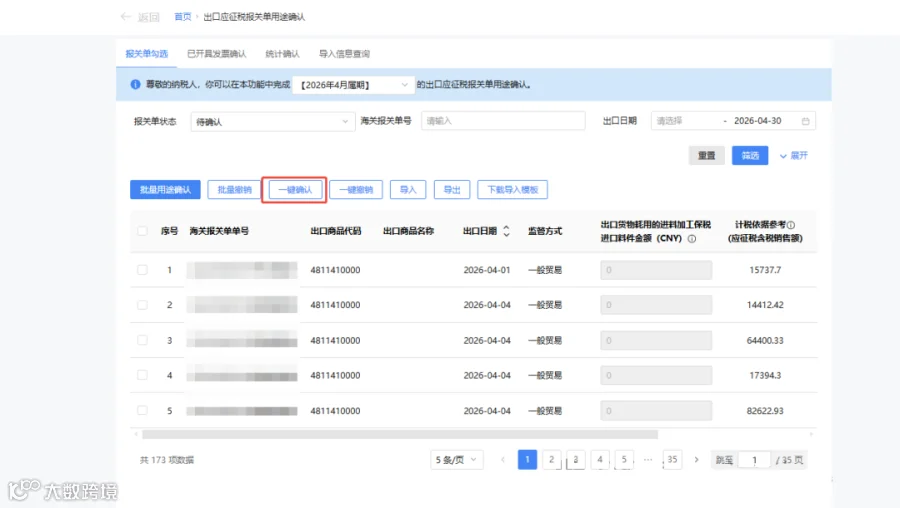This screenshot has height=508, width=900.
Task: Toggle the select-all header checkbox
Action: click(x=142, y=231)
